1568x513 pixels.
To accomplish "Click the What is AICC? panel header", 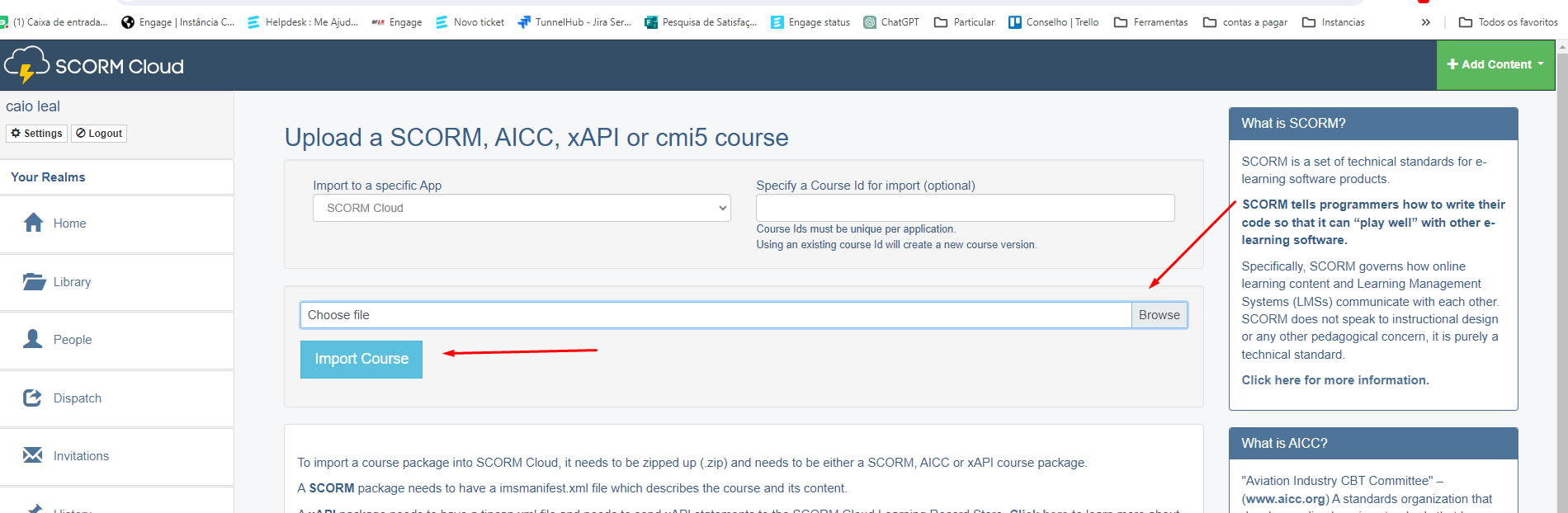I will [1373, 444].
